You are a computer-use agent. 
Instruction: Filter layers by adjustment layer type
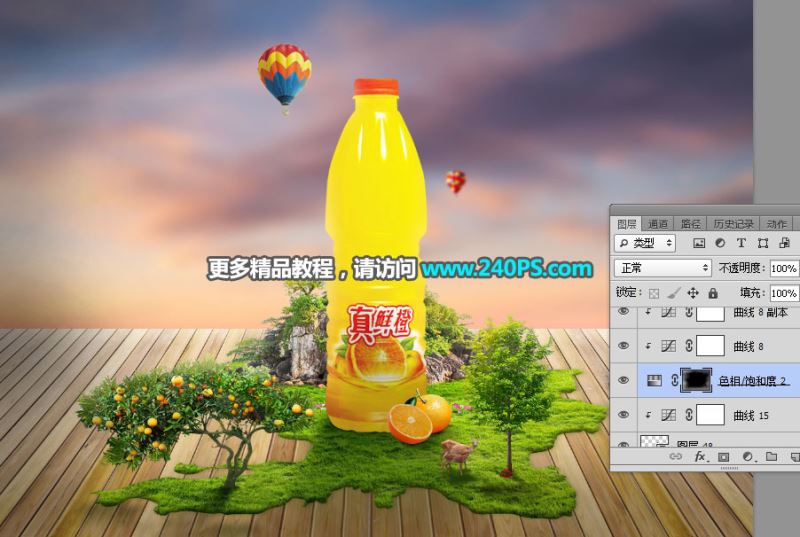pos(720,243)
